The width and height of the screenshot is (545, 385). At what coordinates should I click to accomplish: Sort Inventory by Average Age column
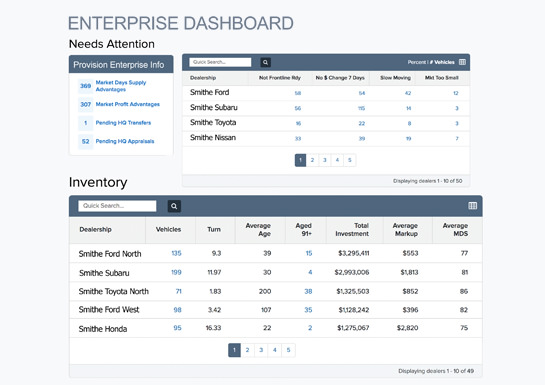point(258,230)
